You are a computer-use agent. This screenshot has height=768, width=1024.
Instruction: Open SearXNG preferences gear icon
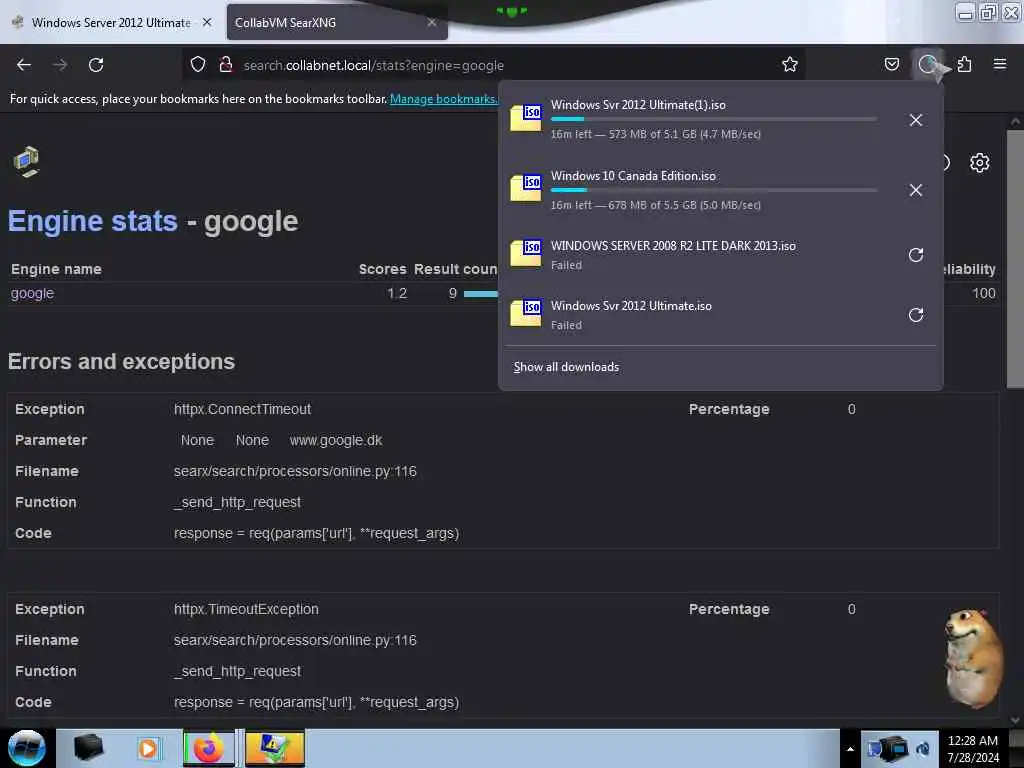click(x=979, y=163)
